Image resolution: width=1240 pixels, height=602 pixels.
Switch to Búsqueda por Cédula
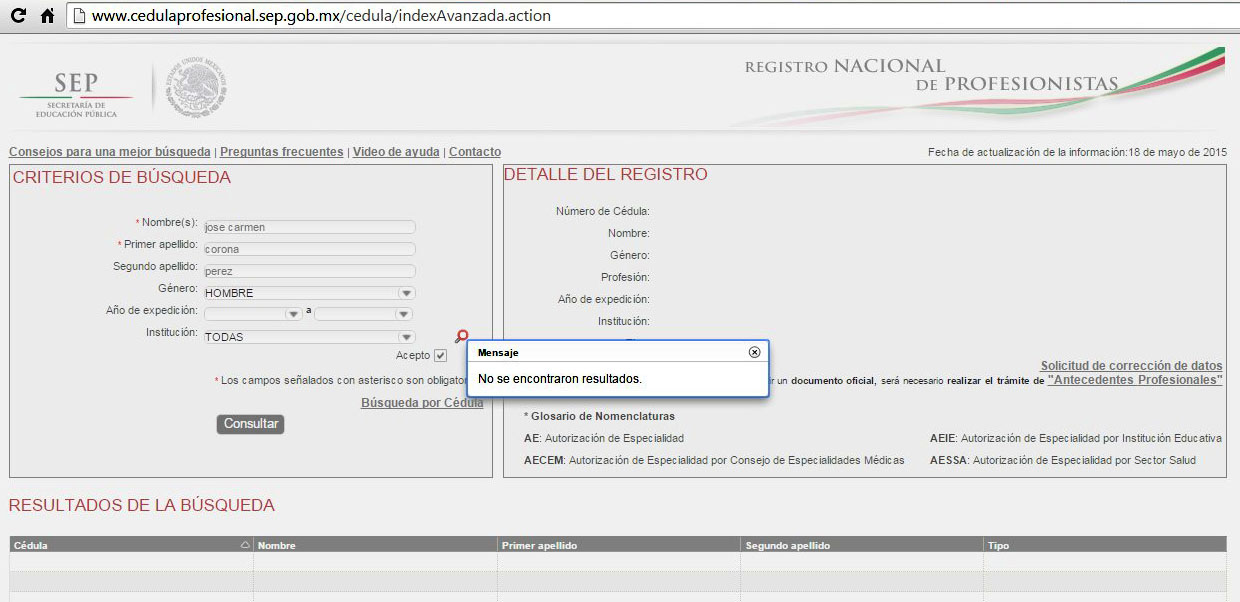coord(421,402)
